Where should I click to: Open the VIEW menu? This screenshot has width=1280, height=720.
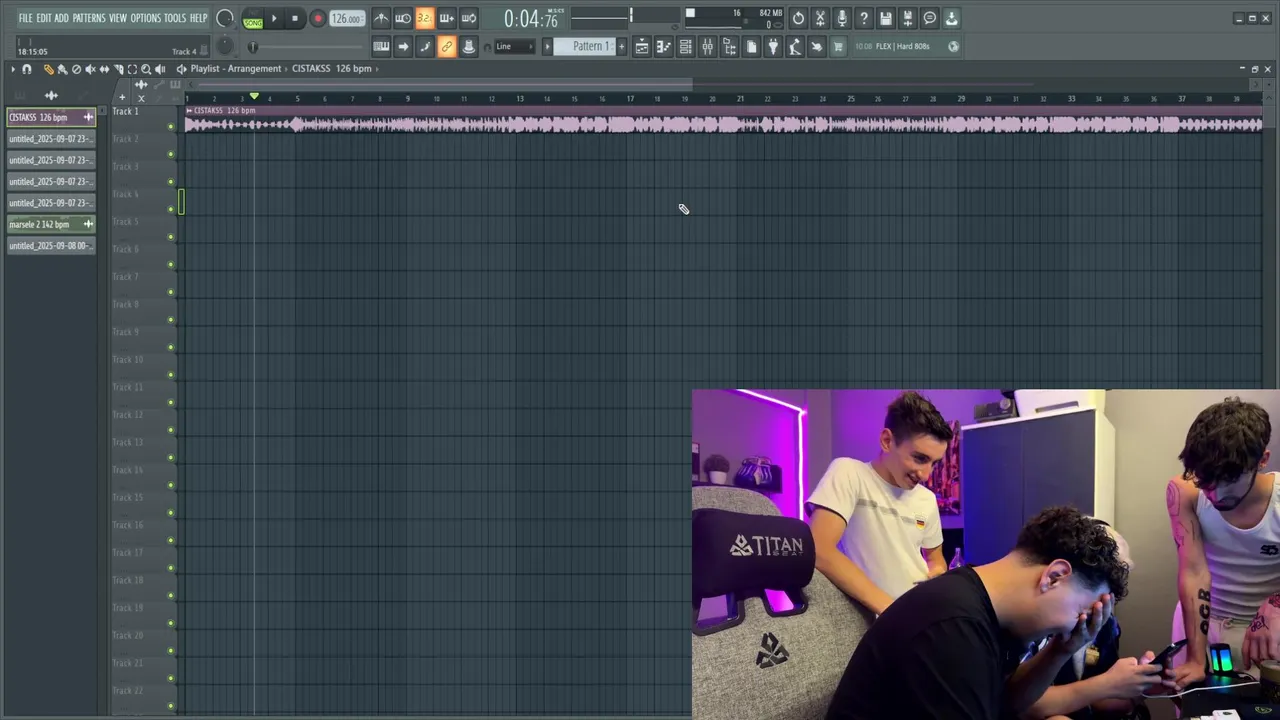click(x=118, y=18)
